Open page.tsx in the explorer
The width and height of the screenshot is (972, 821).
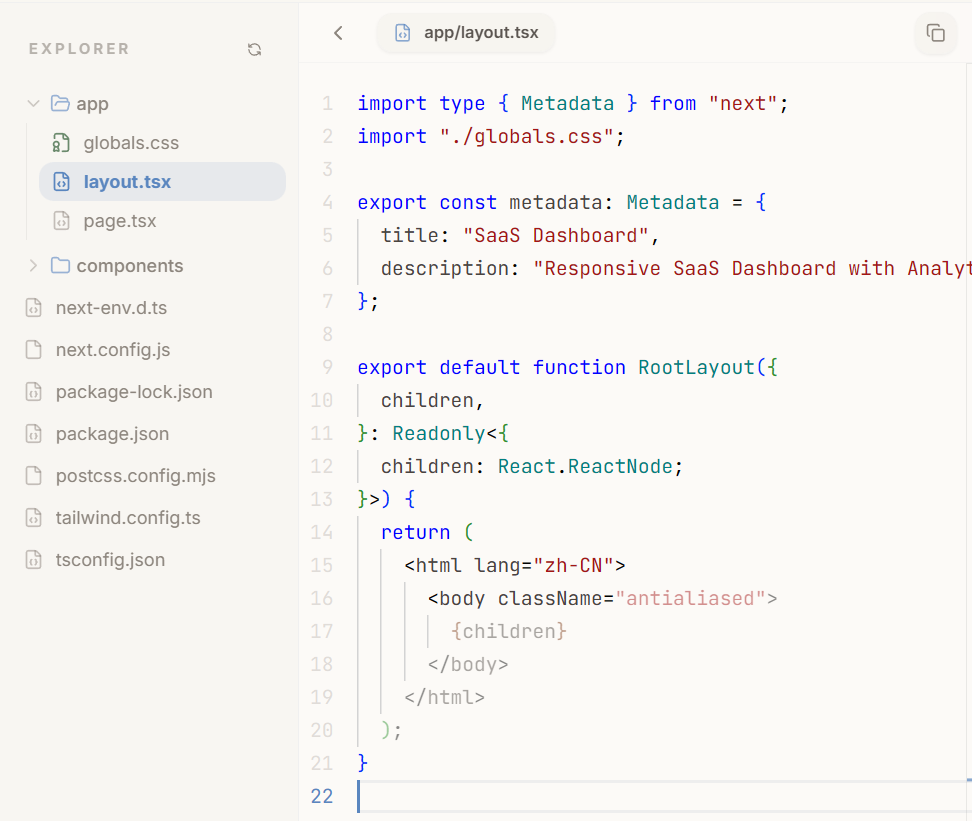[x=119, y=221]
